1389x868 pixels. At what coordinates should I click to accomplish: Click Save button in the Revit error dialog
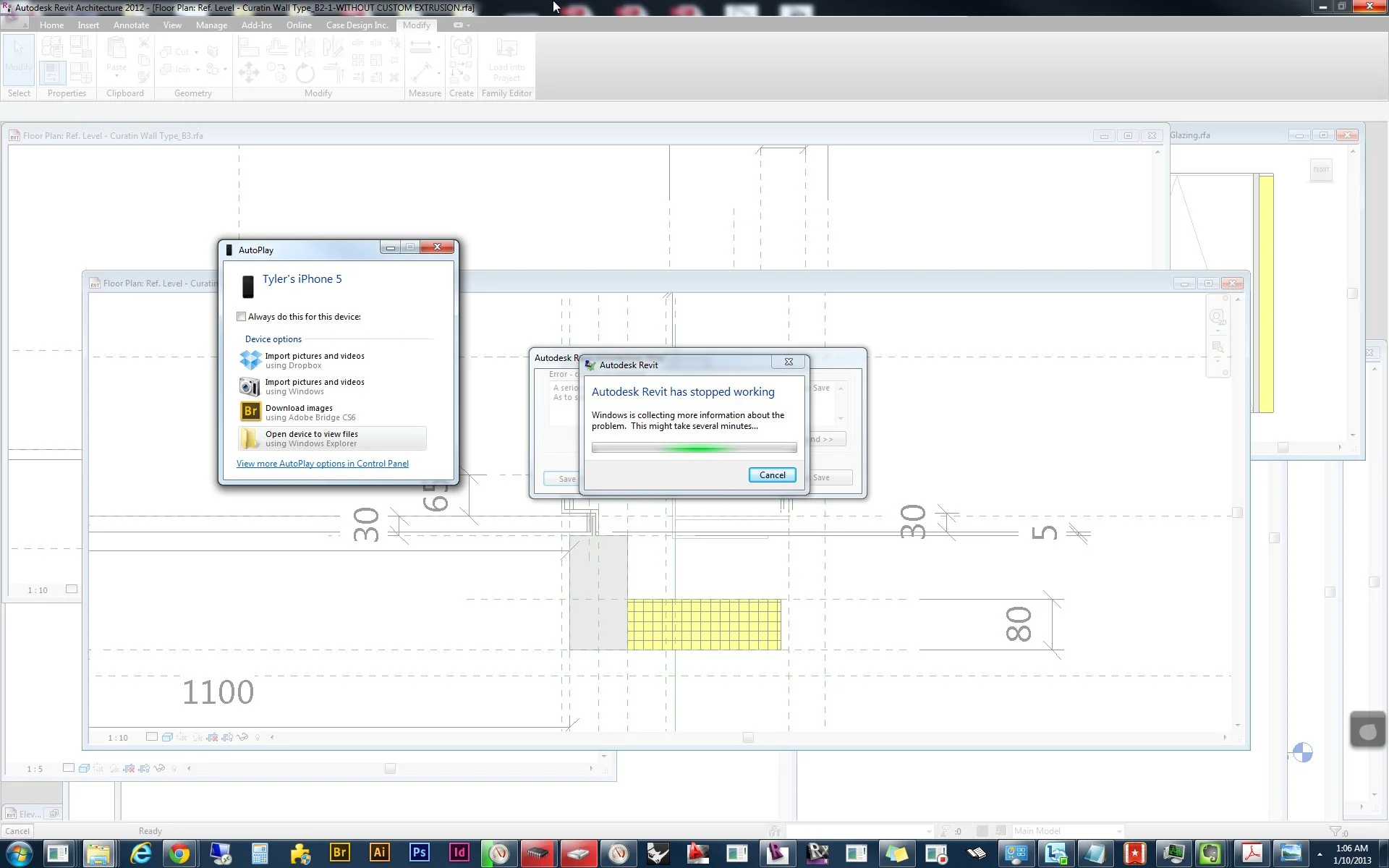[562, 479]
